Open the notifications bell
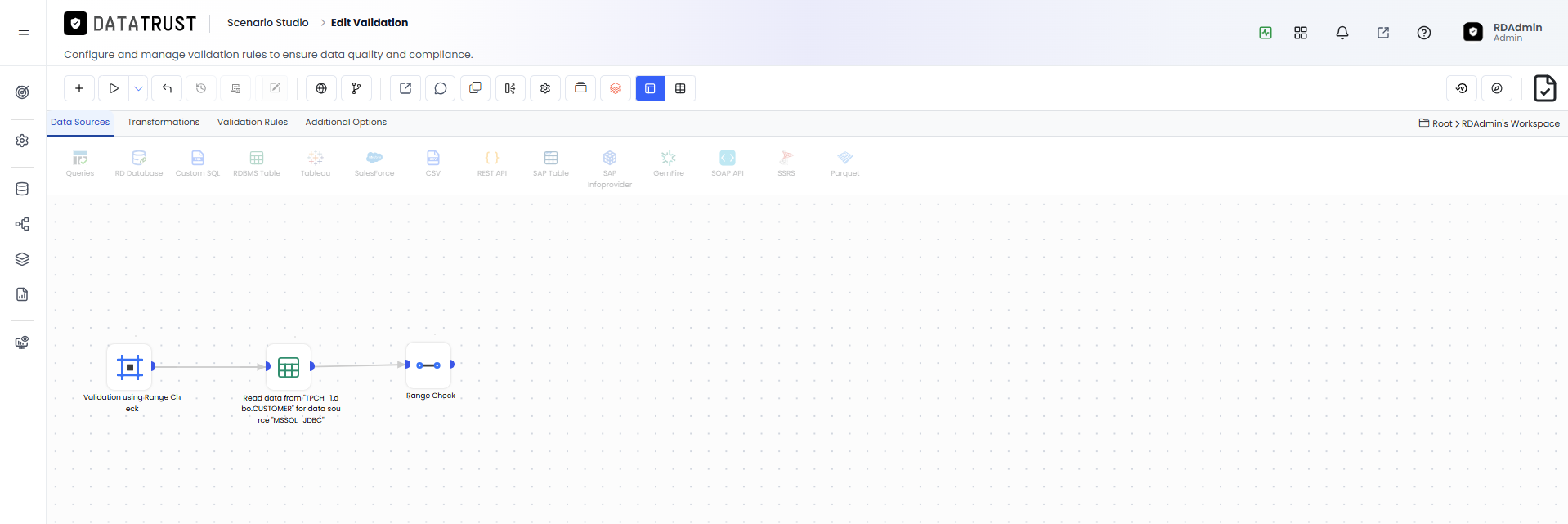 point(1342,33)
